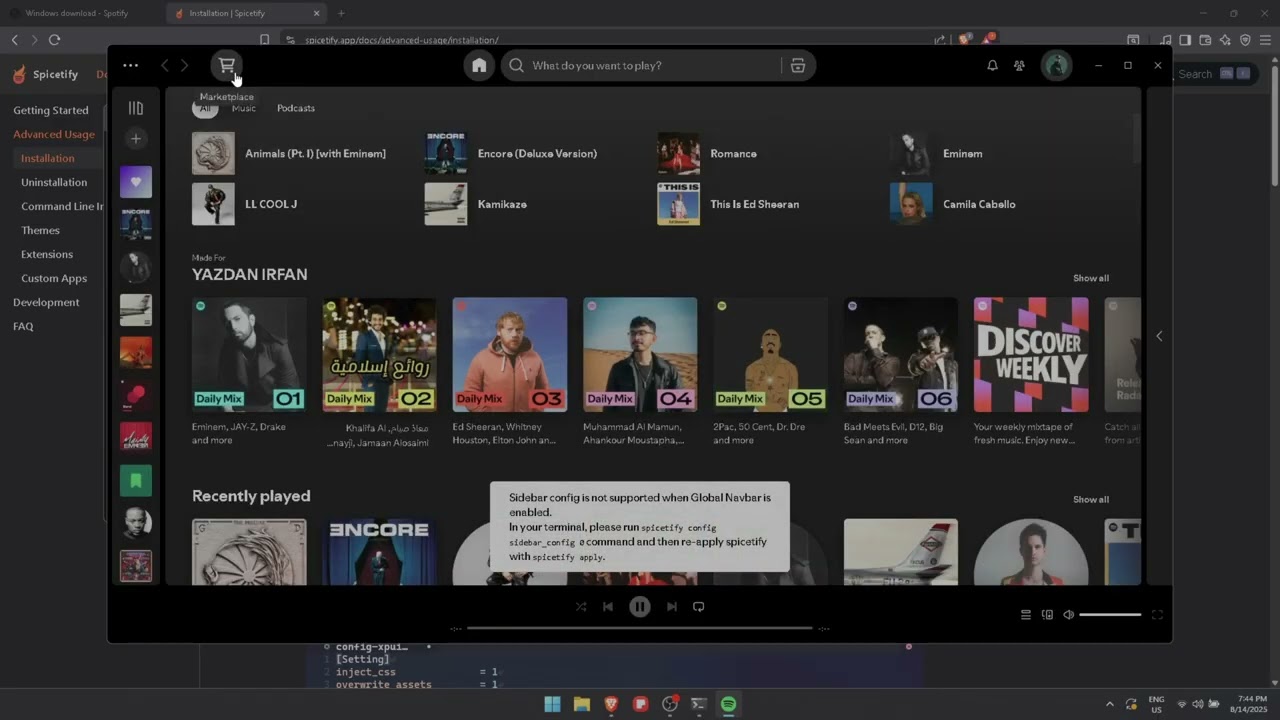Skip to the next track
Viewport: 1280px width, 720px height.
[672, 606]
